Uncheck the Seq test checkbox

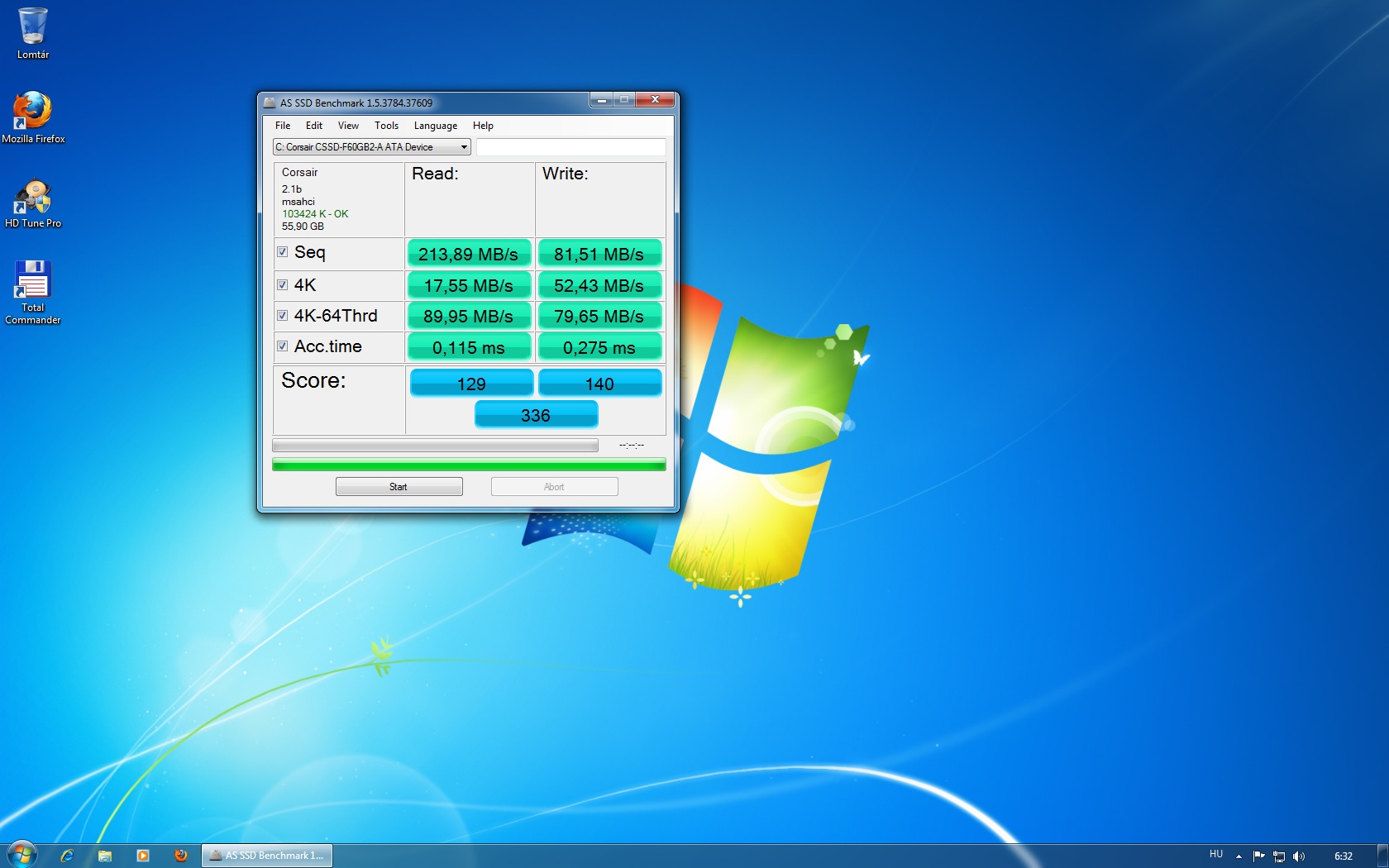(283, 252)
